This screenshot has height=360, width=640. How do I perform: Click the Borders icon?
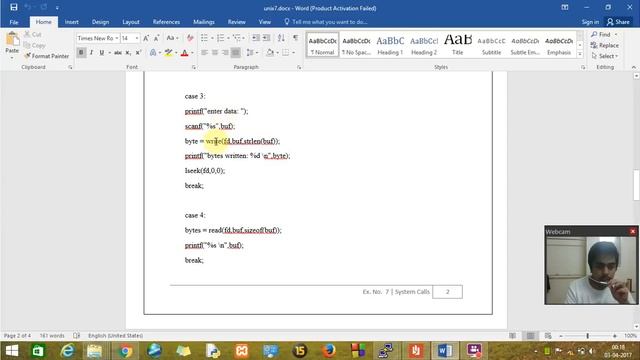(x=285, y=53)
